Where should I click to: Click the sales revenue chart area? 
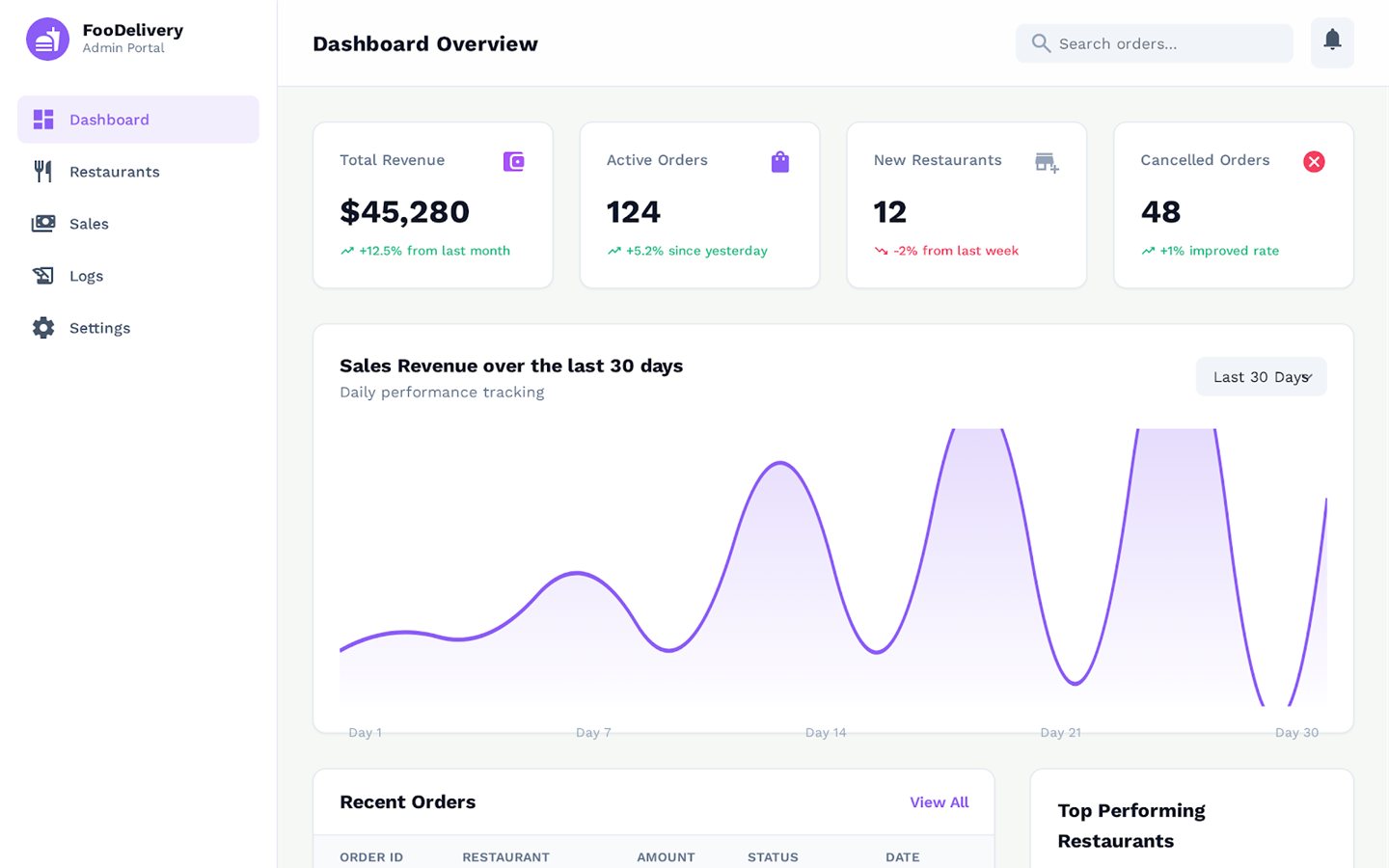tap(833, 569)
